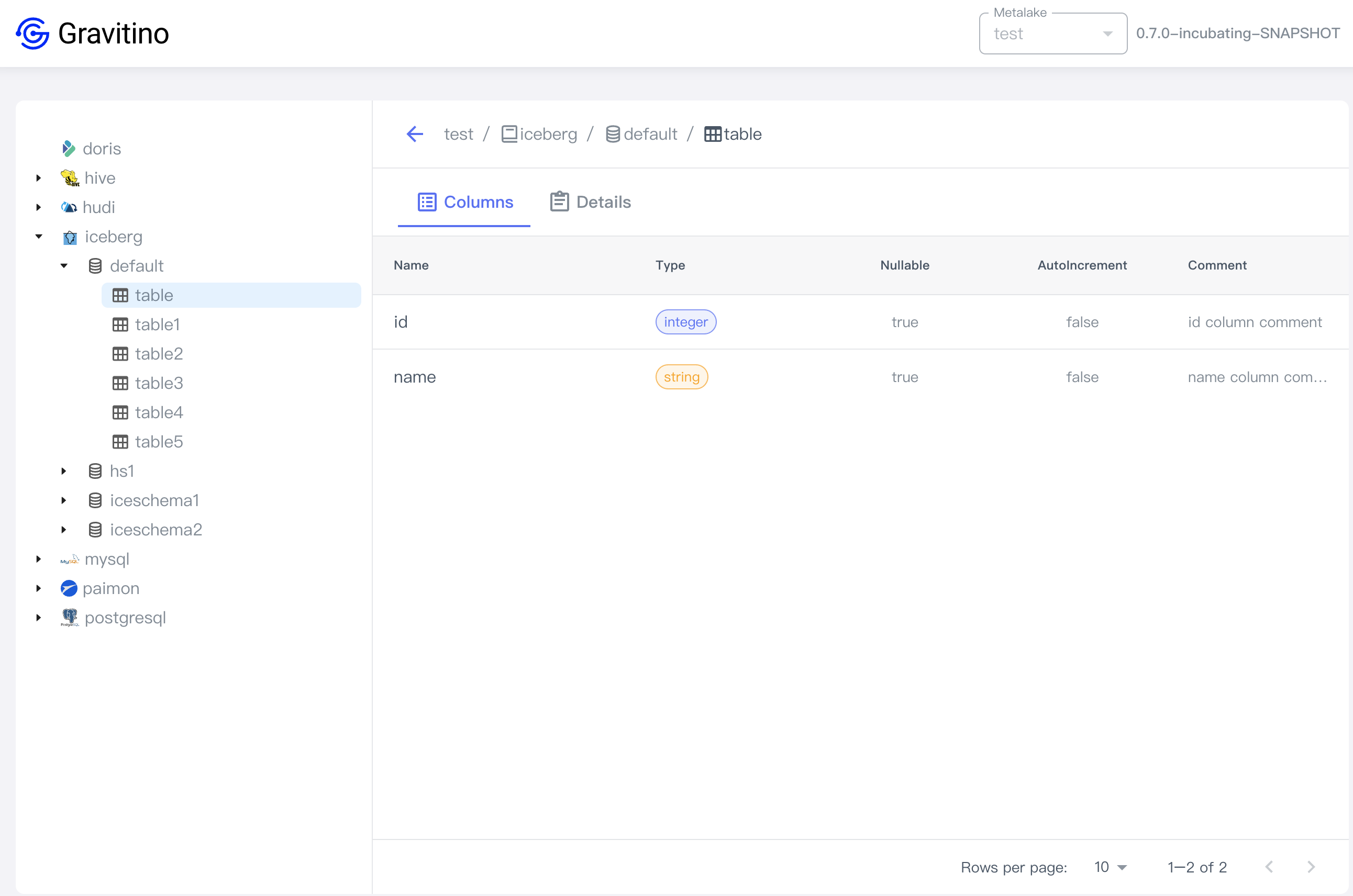
Task: Click the hs1 schema database icon
Action: click(95, 471)
